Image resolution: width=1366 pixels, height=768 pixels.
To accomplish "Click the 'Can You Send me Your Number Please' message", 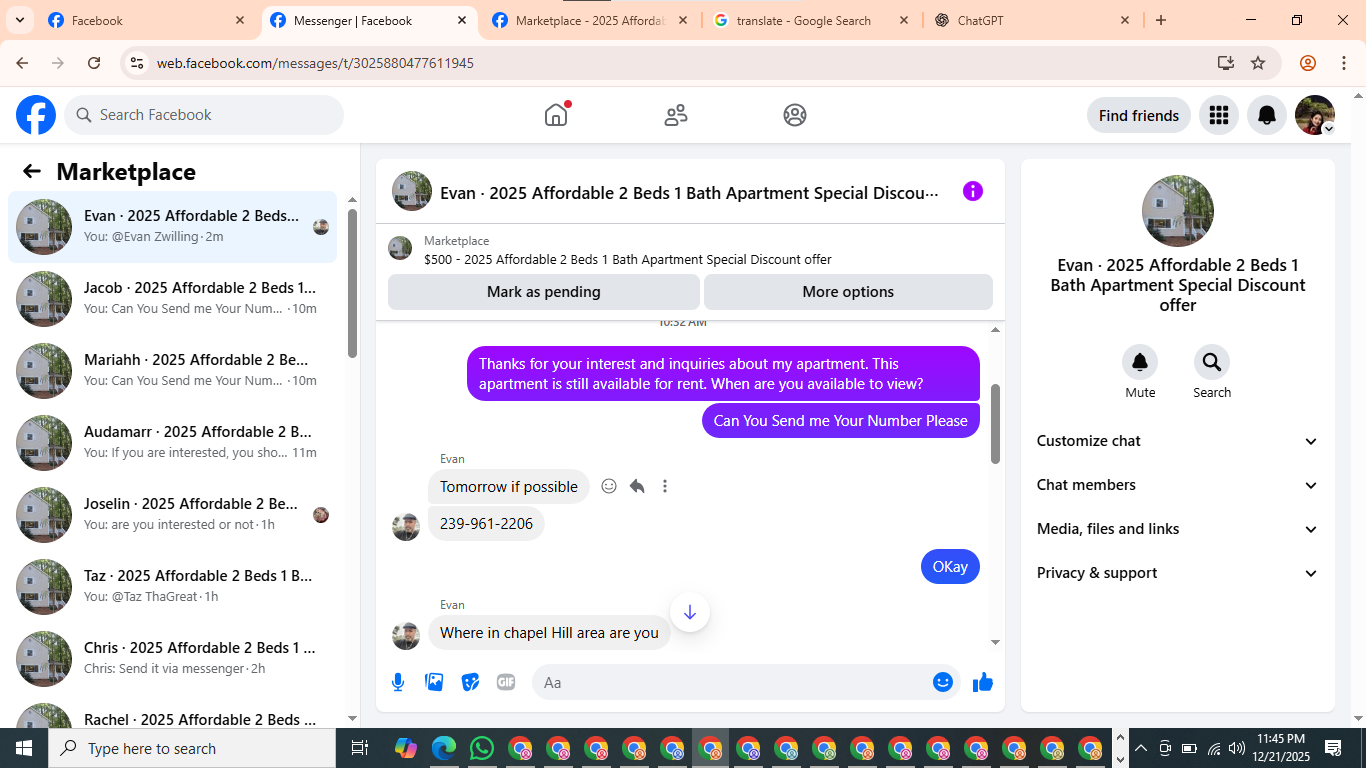I will 841,421.
